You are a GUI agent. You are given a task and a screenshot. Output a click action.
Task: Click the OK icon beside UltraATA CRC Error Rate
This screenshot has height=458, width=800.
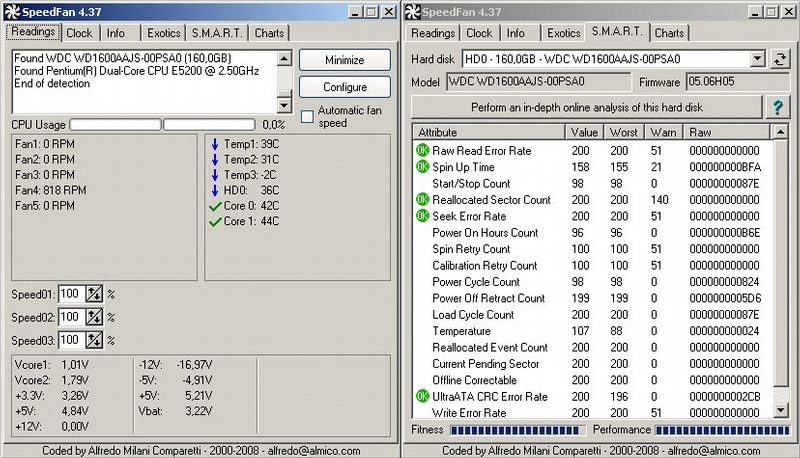422,396
